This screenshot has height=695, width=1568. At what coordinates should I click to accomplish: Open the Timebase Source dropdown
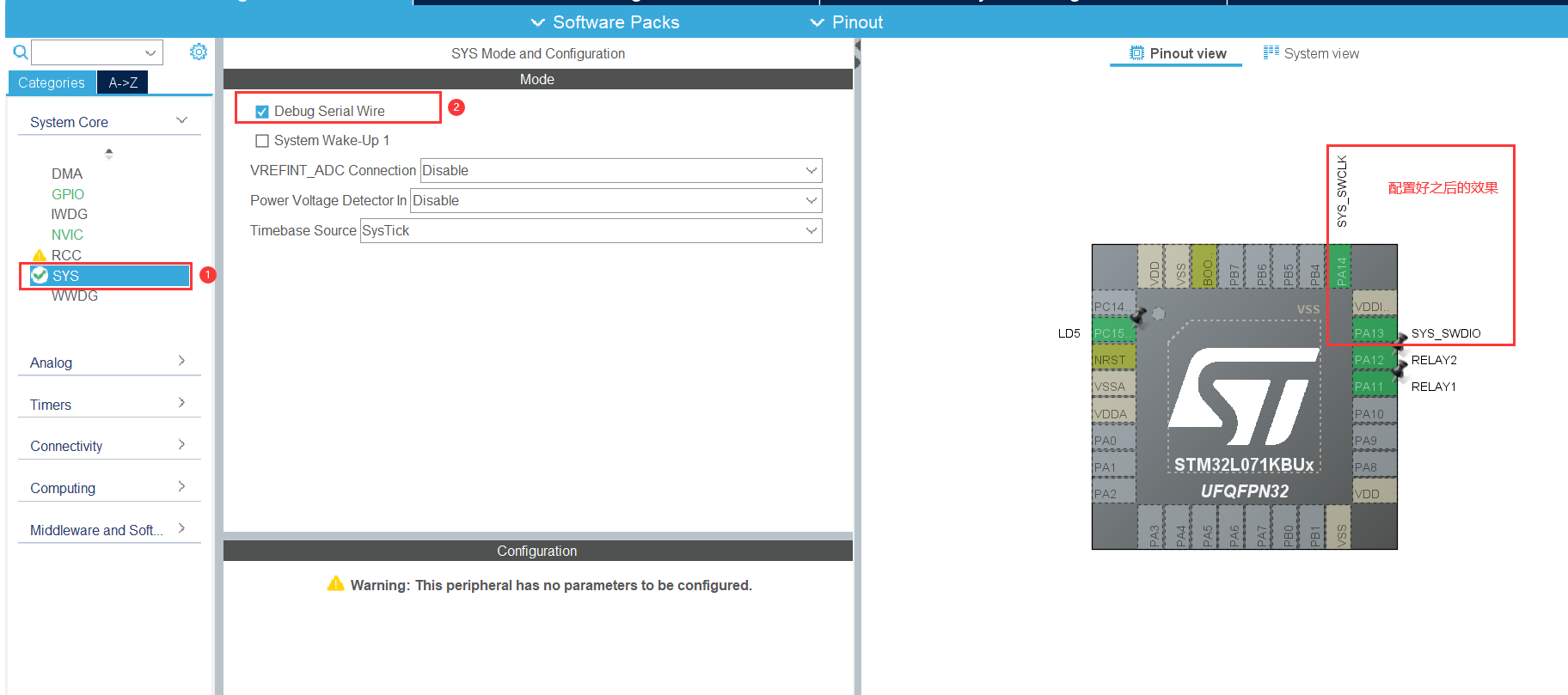tap(591, 230)
